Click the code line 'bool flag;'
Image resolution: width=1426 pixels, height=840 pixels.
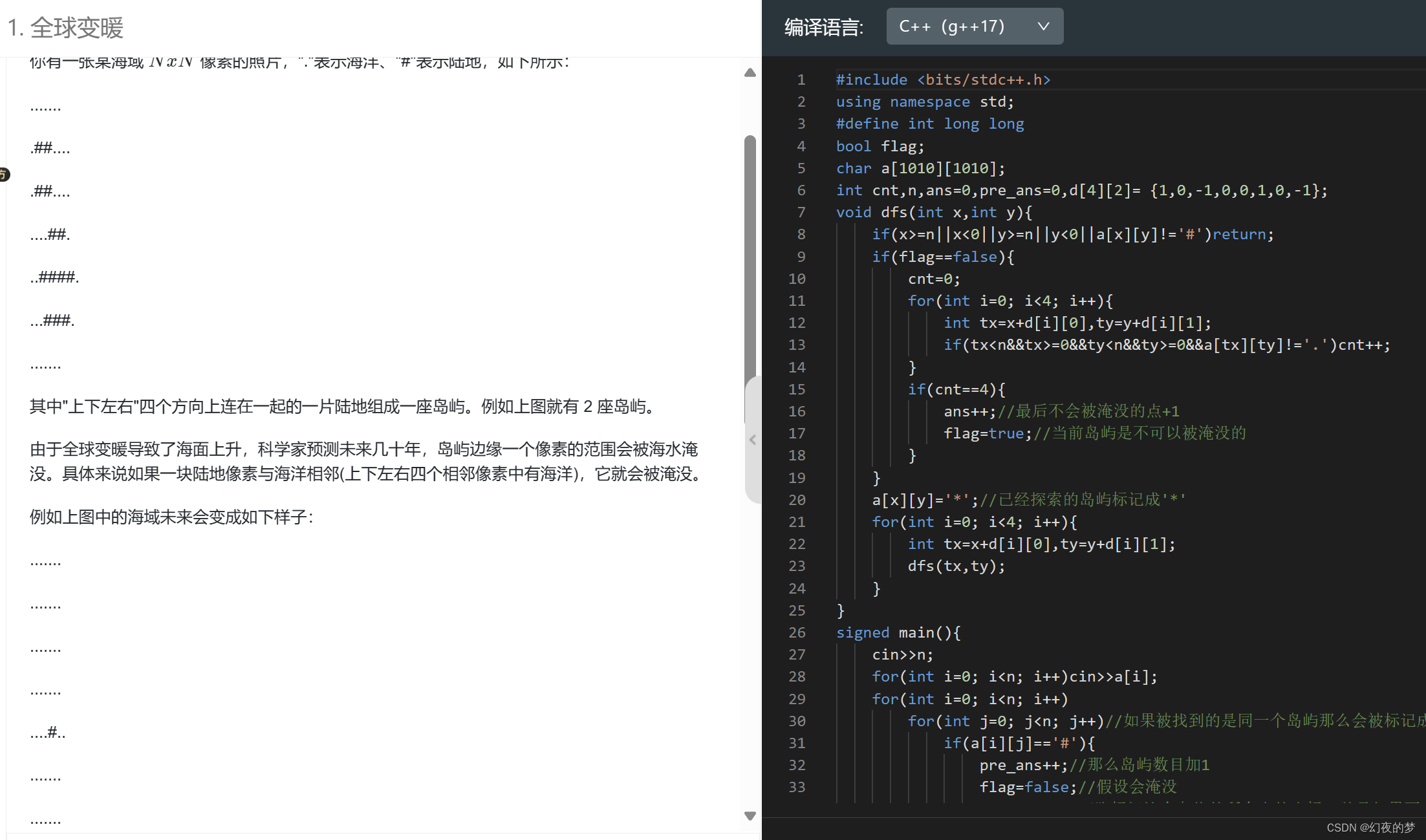(880, 146)
